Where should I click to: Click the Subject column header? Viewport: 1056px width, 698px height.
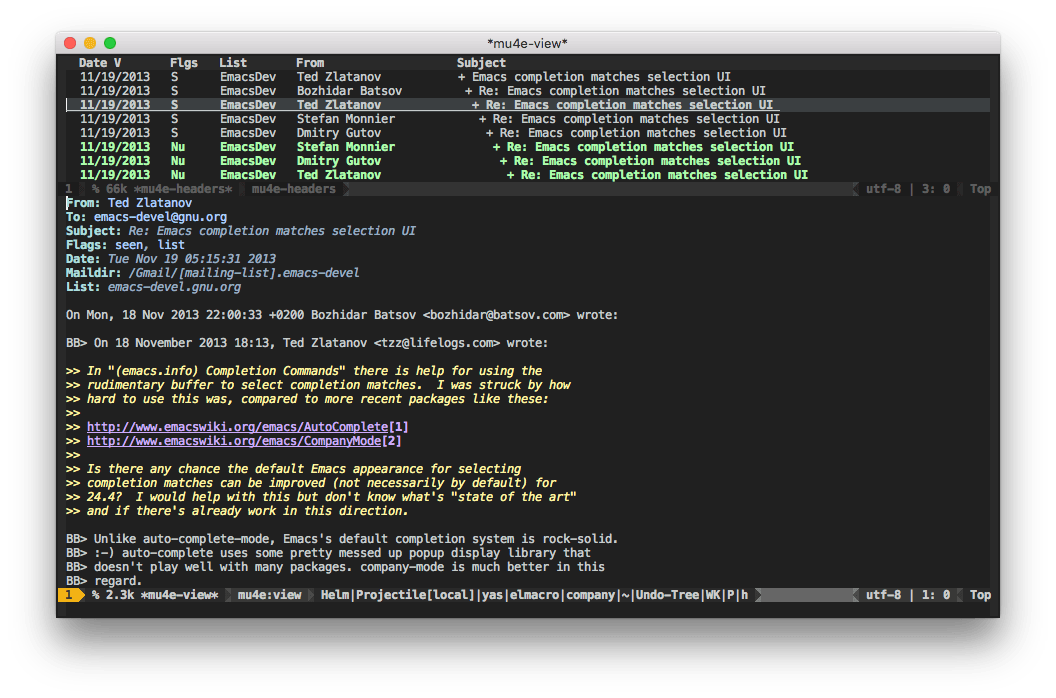(482, 63)
